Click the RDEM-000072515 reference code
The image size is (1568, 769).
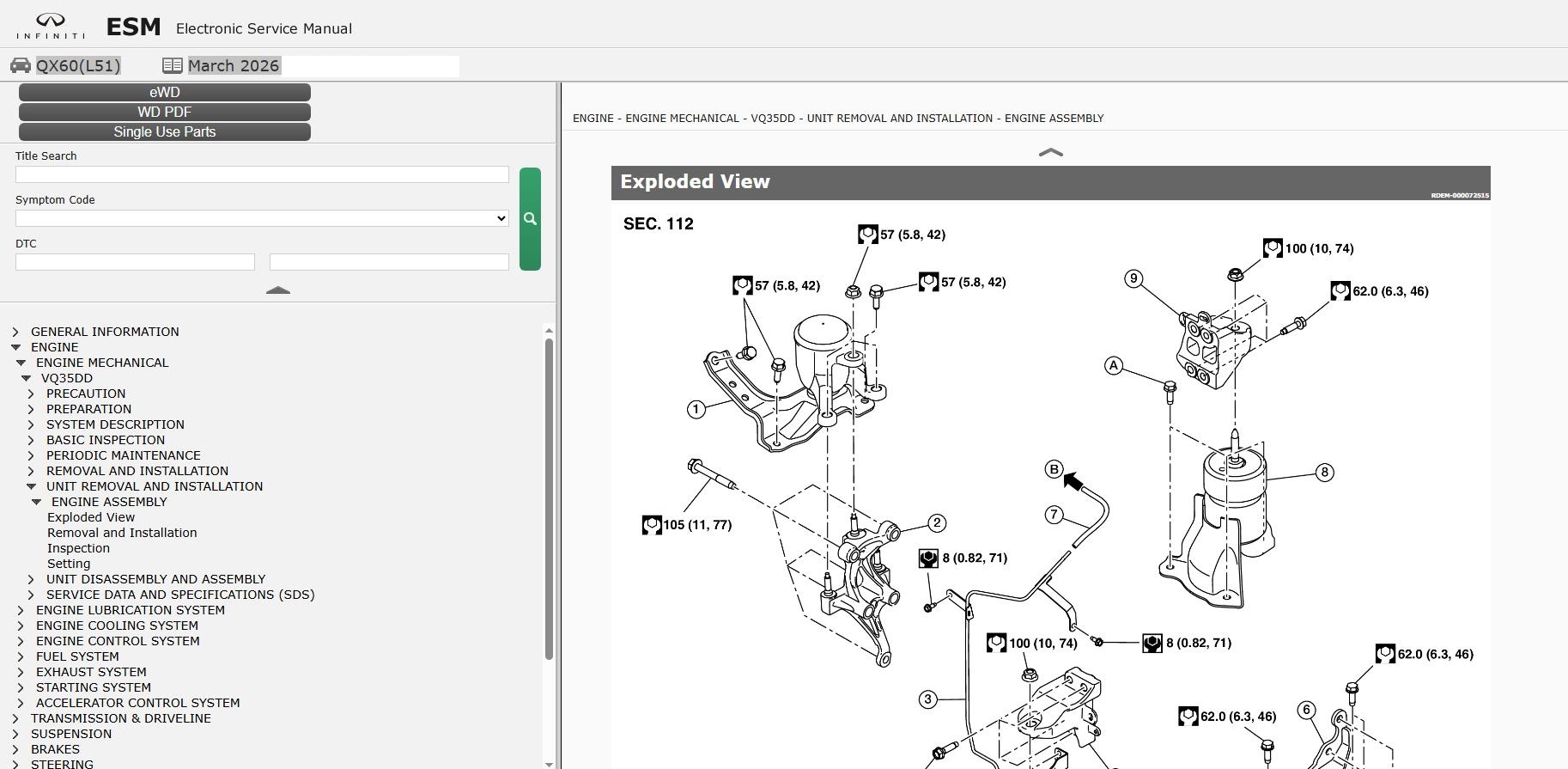pyautogui.click(x=1460, y=196)
